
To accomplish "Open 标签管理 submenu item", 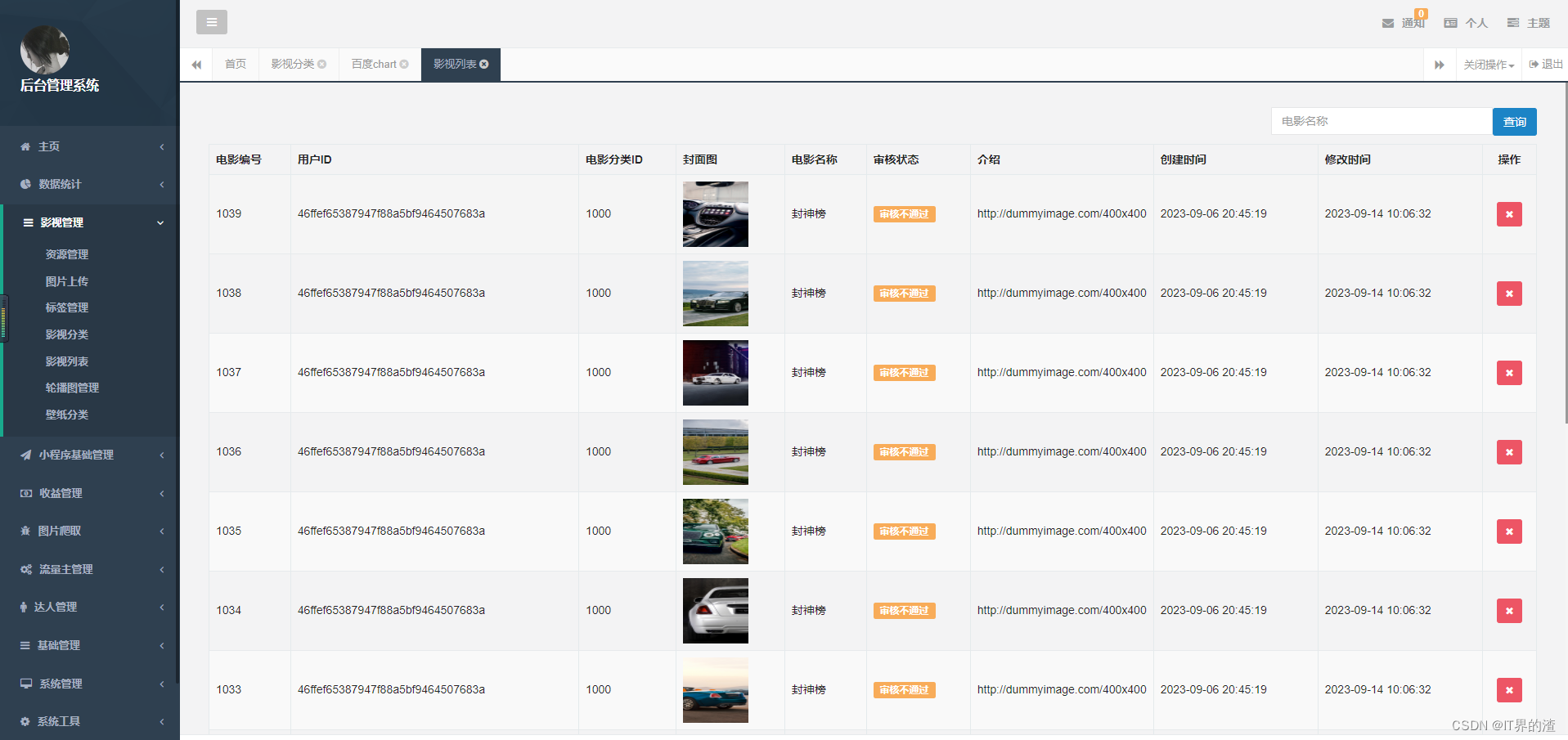I will 67,307.
